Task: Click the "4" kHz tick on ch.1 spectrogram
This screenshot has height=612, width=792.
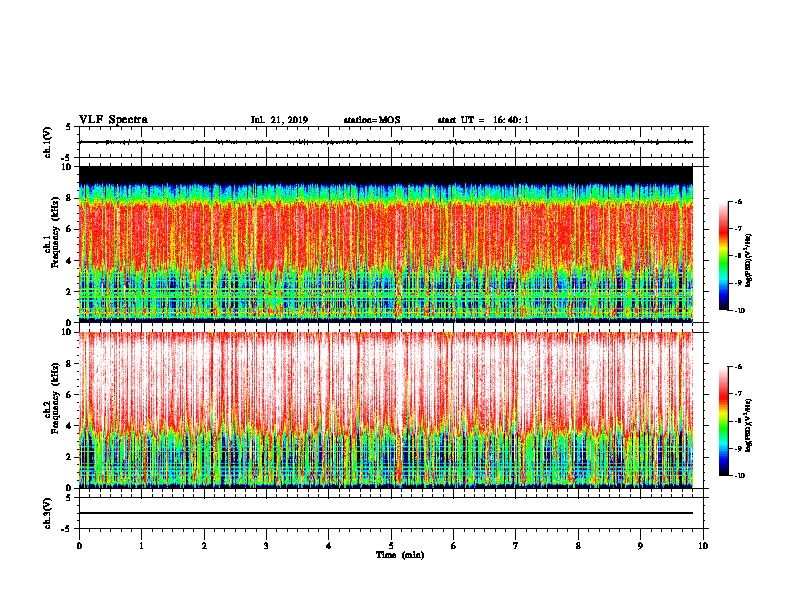Action: tap(69, 261)
